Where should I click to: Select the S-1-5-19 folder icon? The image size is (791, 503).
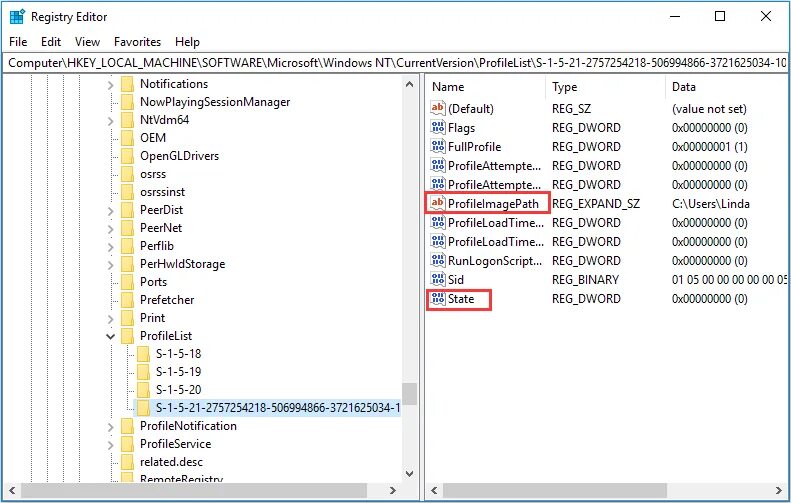144,372
